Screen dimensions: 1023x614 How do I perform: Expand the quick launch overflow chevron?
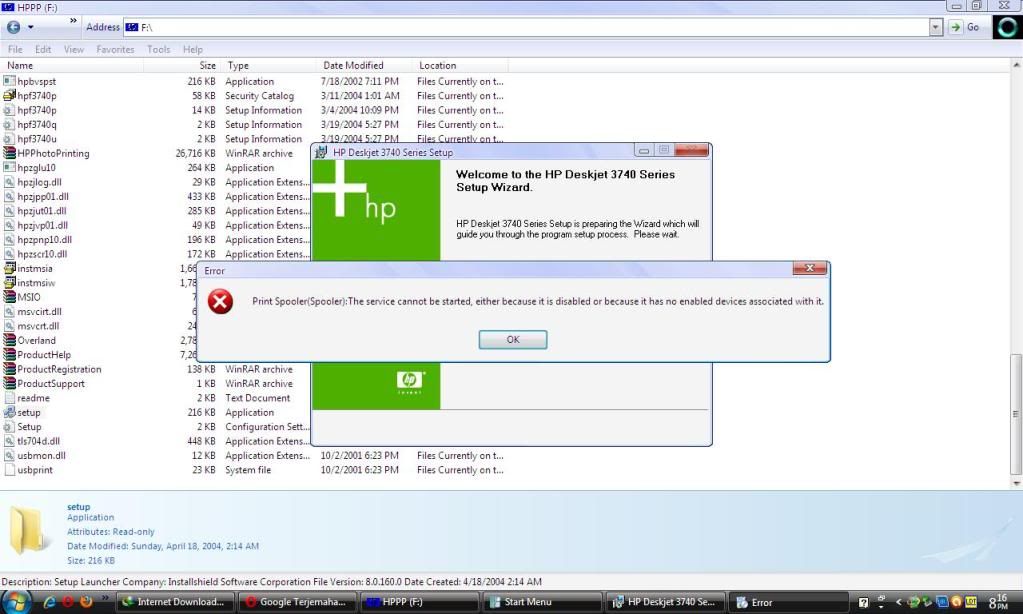click(x=104, y=597)
